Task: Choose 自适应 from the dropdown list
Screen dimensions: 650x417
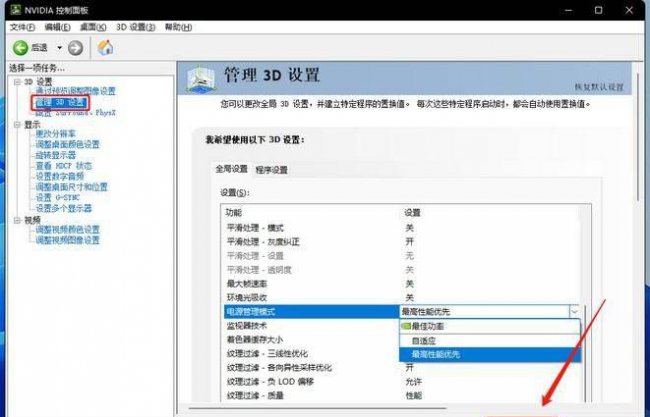Action: (489, 341)
